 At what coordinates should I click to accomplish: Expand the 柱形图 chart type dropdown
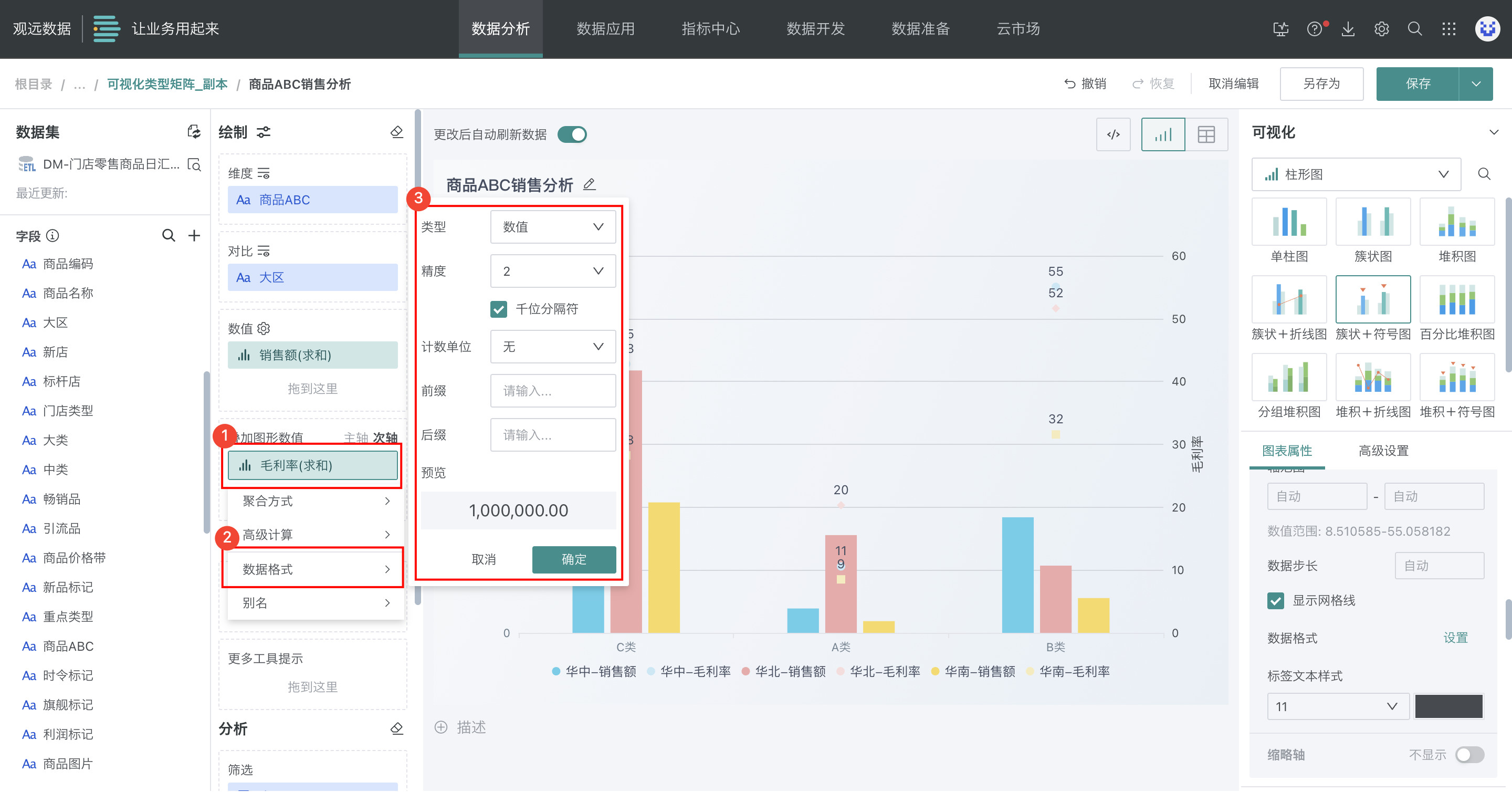click(x=1356, y=174)
